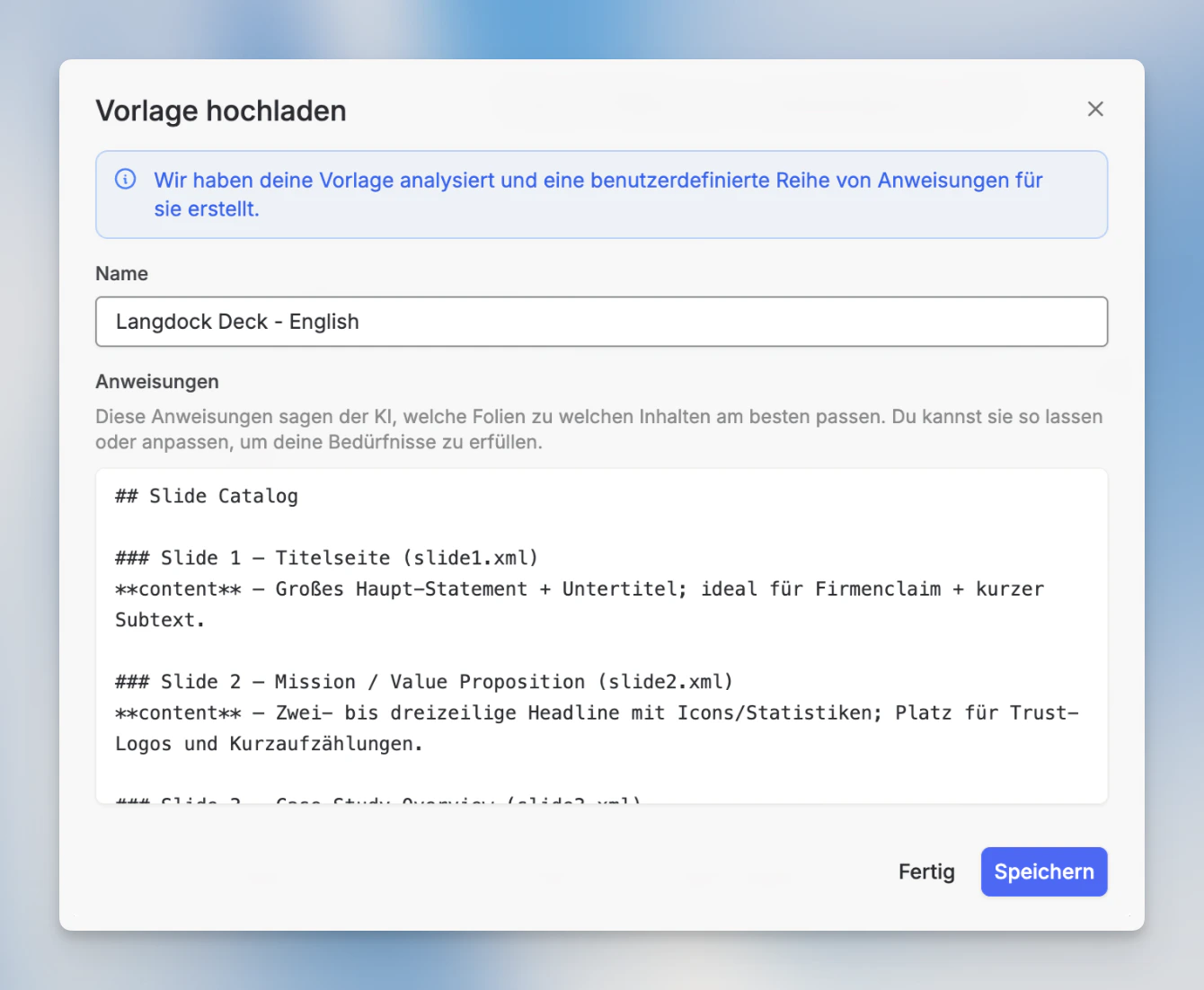
Task: Click the info icon in the blue banner
Action: [x=125, y=179]
